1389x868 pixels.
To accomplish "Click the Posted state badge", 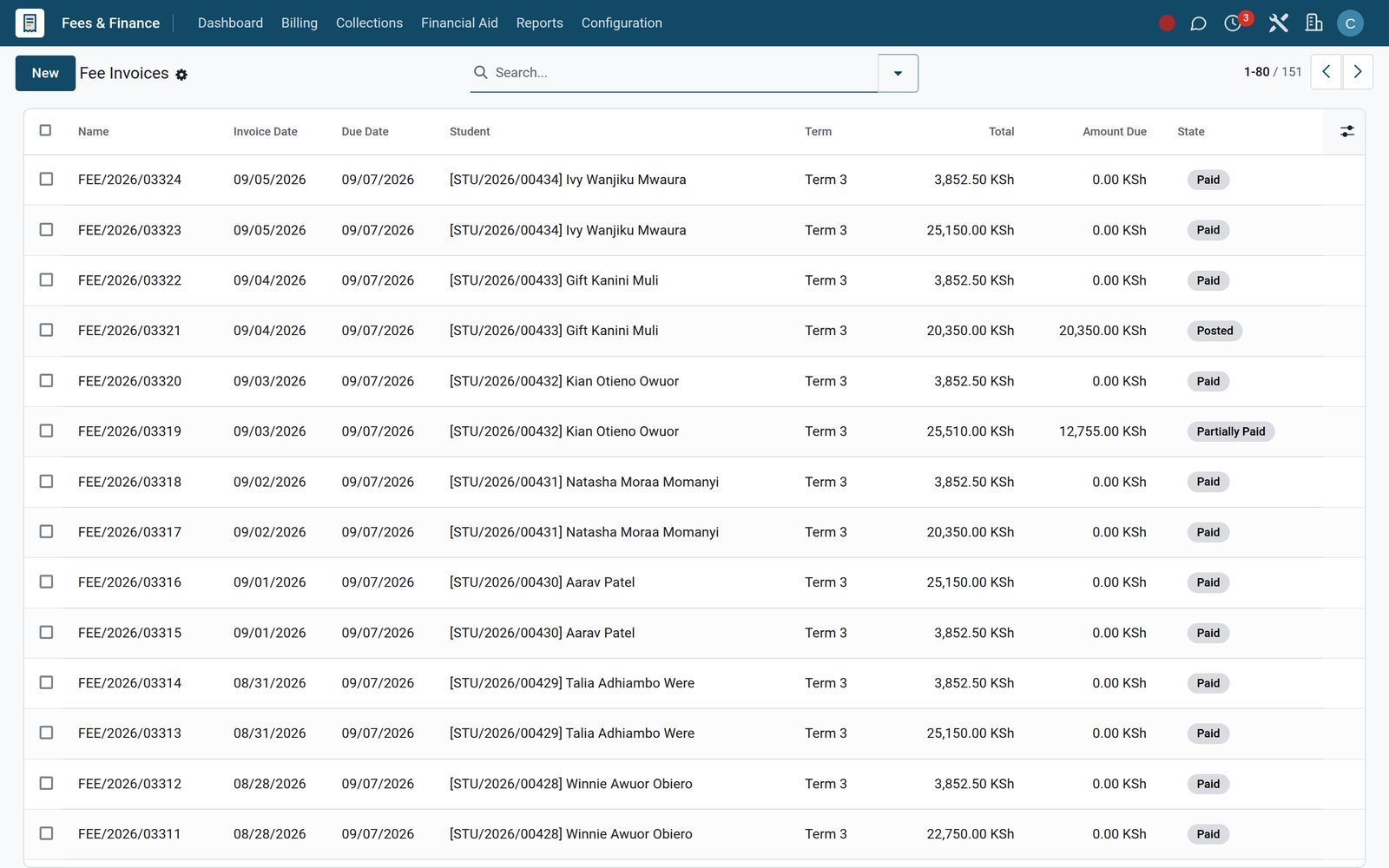I will pos(1215,331).
